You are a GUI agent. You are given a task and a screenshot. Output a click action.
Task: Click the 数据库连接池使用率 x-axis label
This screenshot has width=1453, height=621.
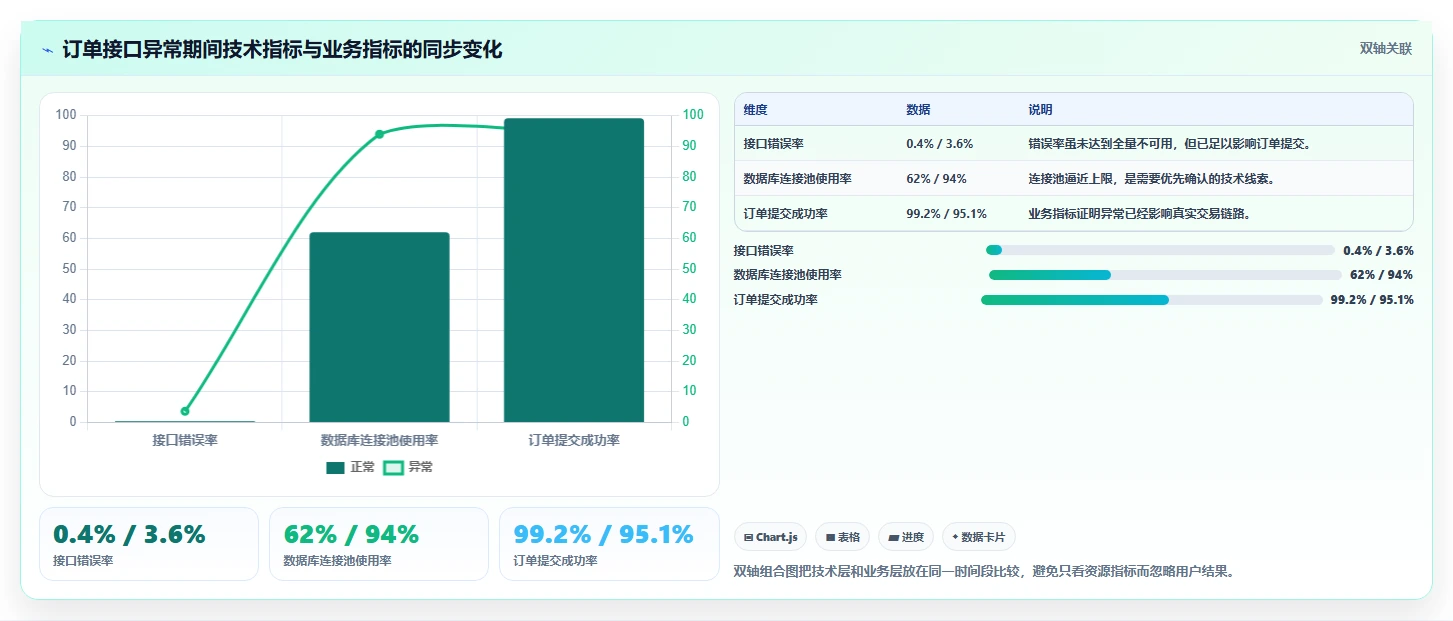[x=379, y=440]
